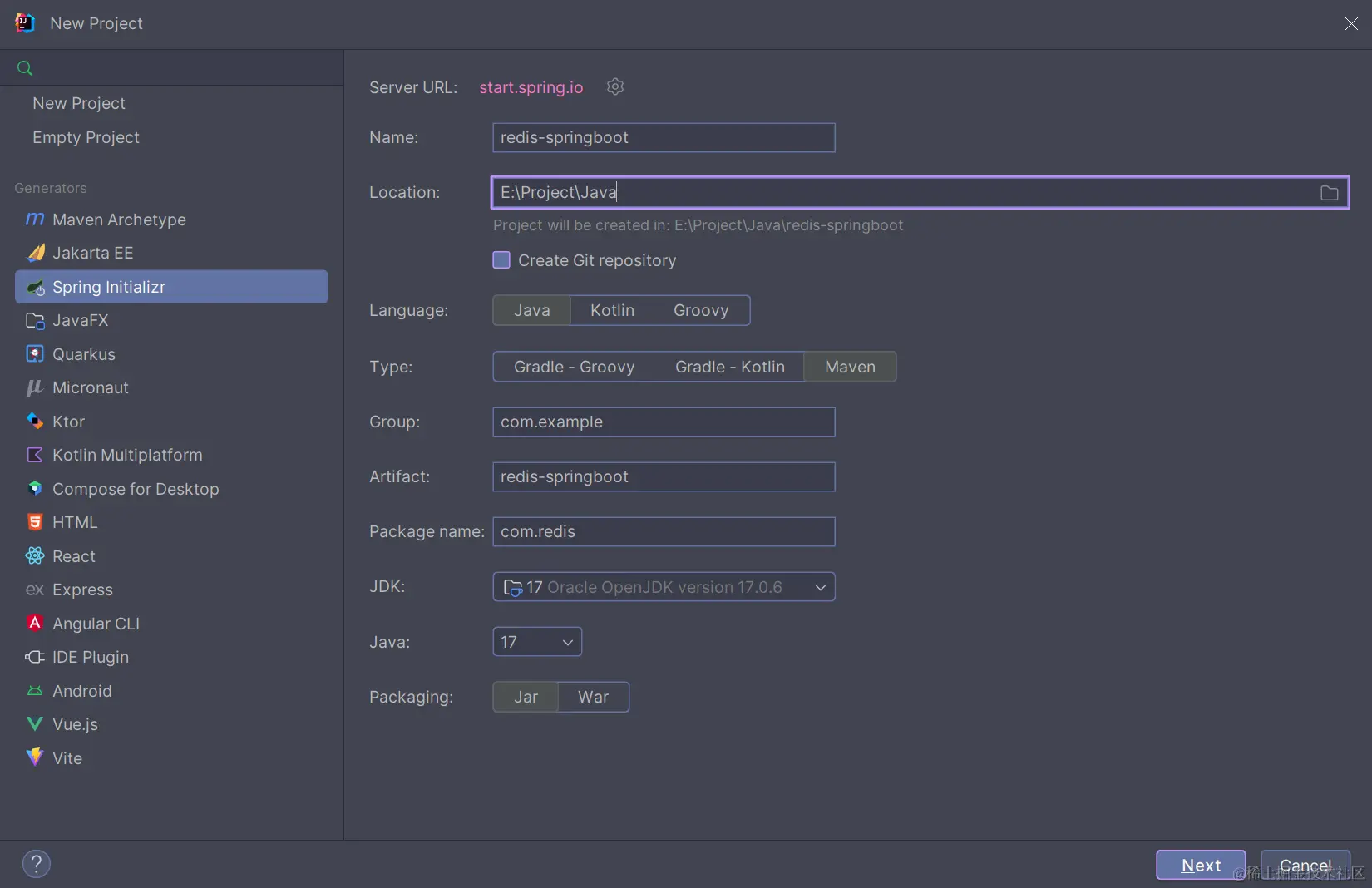This screenshot has height=888, width=1372.
Task: Click the Ktor icon
Action: pos(35,422)
